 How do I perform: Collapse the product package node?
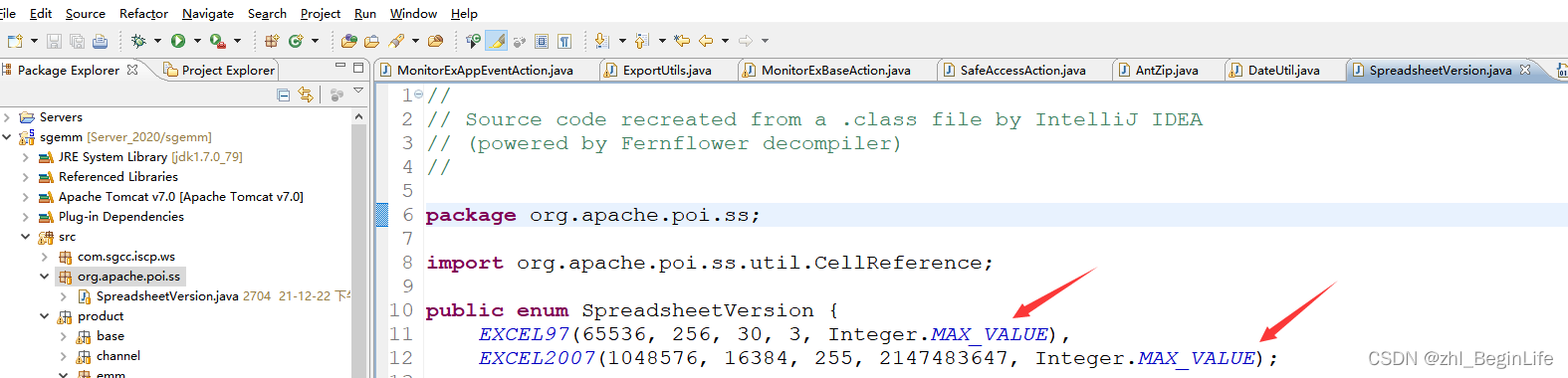(x=45, y=316)
